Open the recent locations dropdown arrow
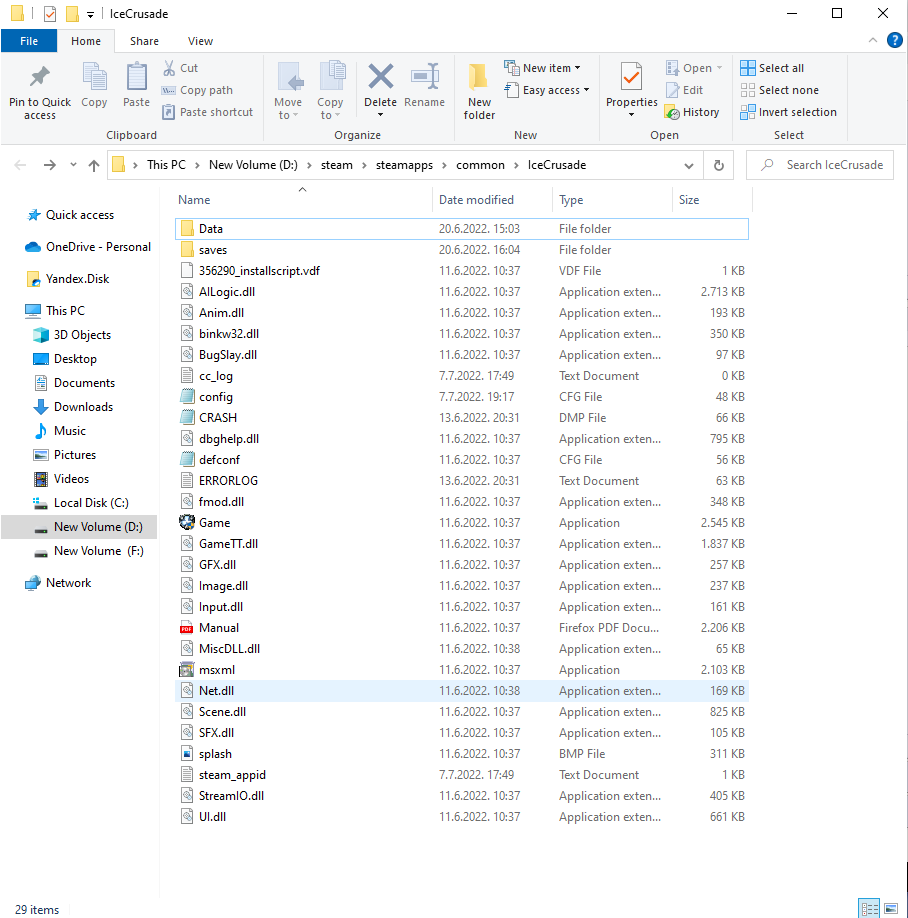Viewport: 908px width, 918px height. pyautogui.click(x=73, y=165)
